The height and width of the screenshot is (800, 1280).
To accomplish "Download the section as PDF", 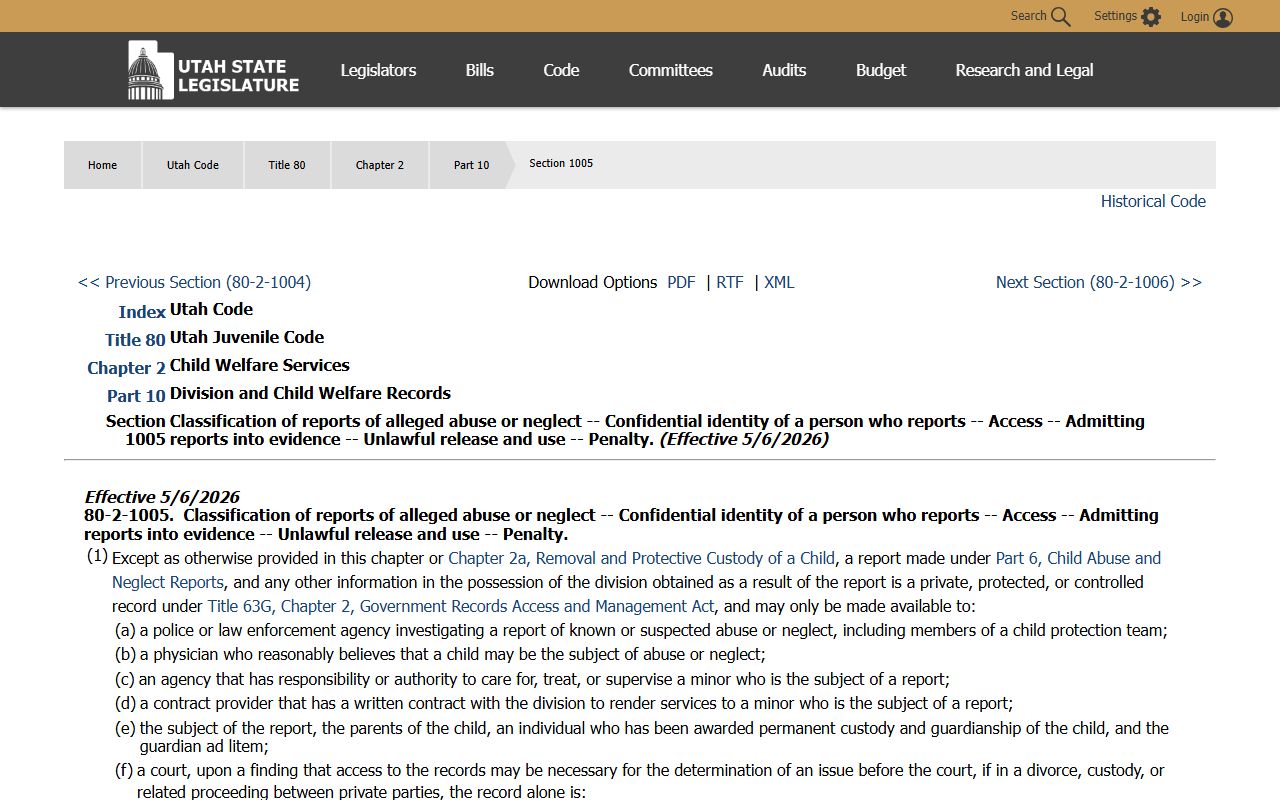I will pyautogui.click(x=681, y=282).
